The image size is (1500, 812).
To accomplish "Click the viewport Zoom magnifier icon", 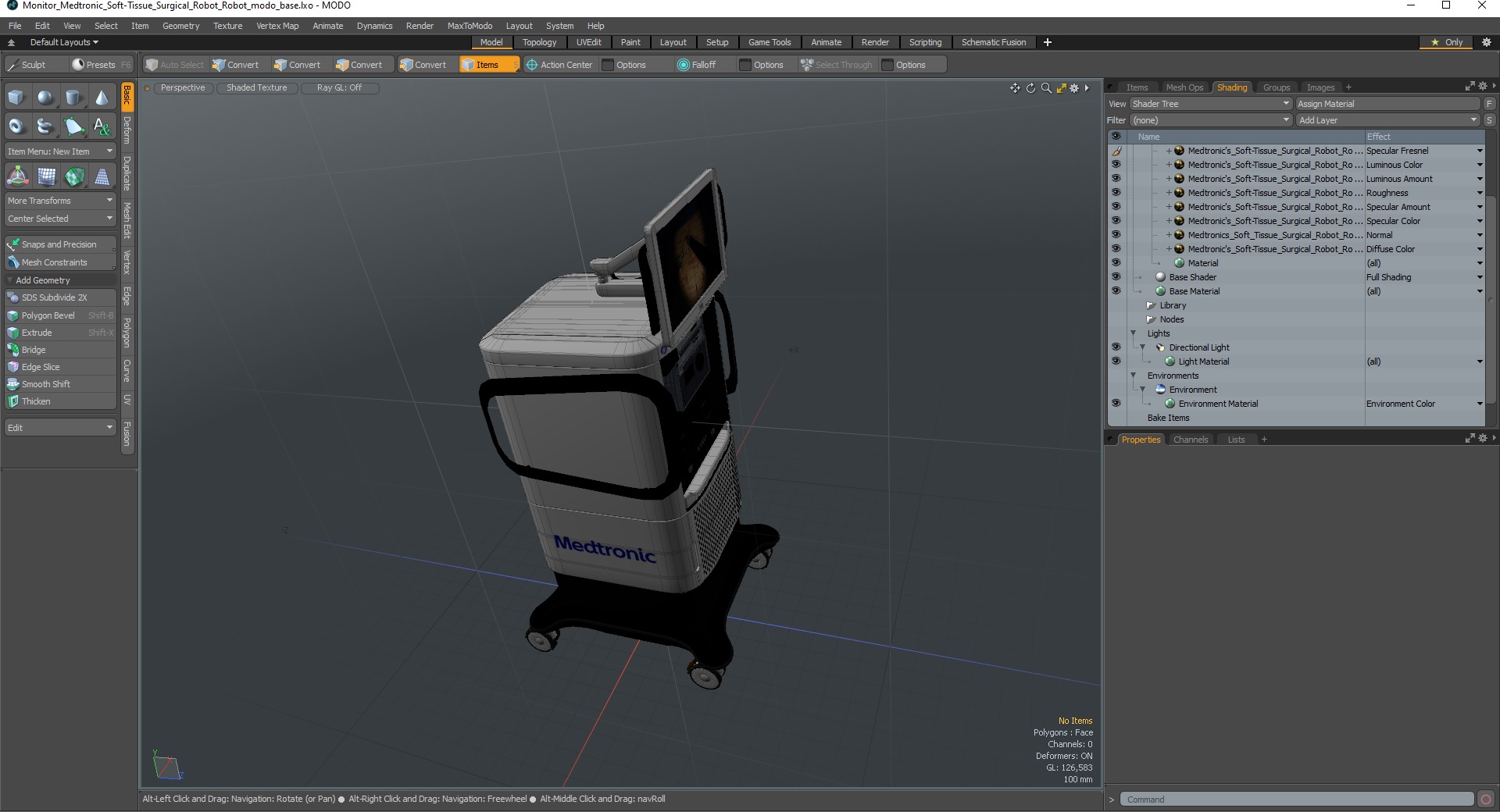I will coord(1046,88).
